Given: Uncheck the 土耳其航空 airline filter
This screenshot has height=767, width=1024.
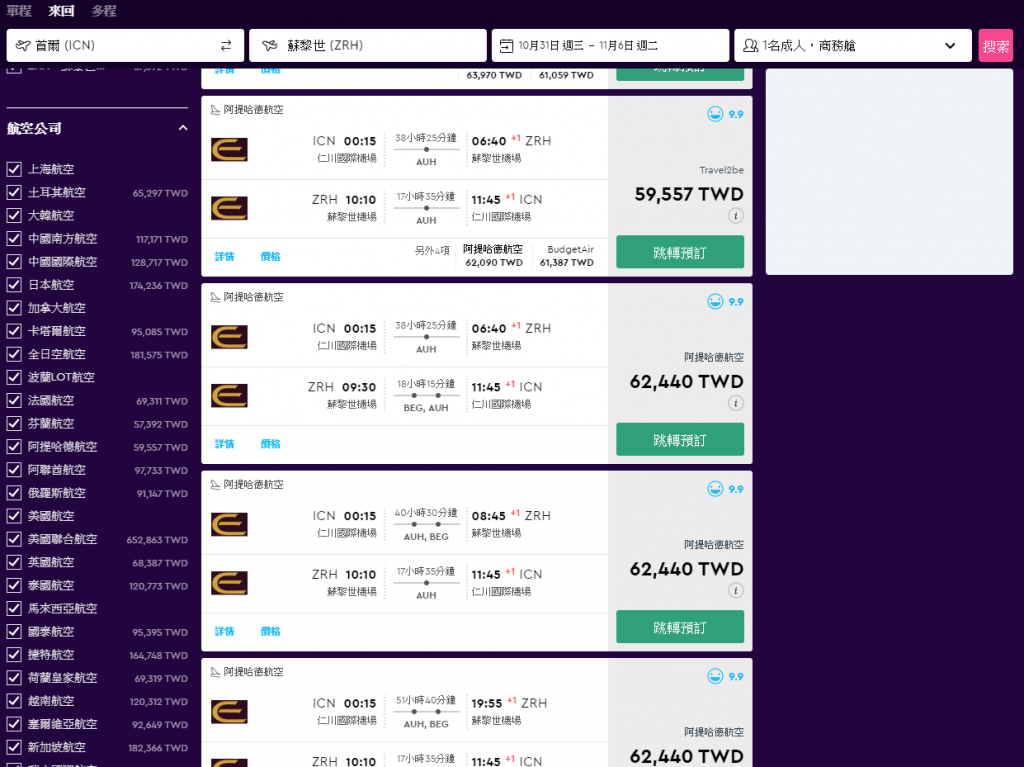Looking at the screenshot, I should click(14, 193).
